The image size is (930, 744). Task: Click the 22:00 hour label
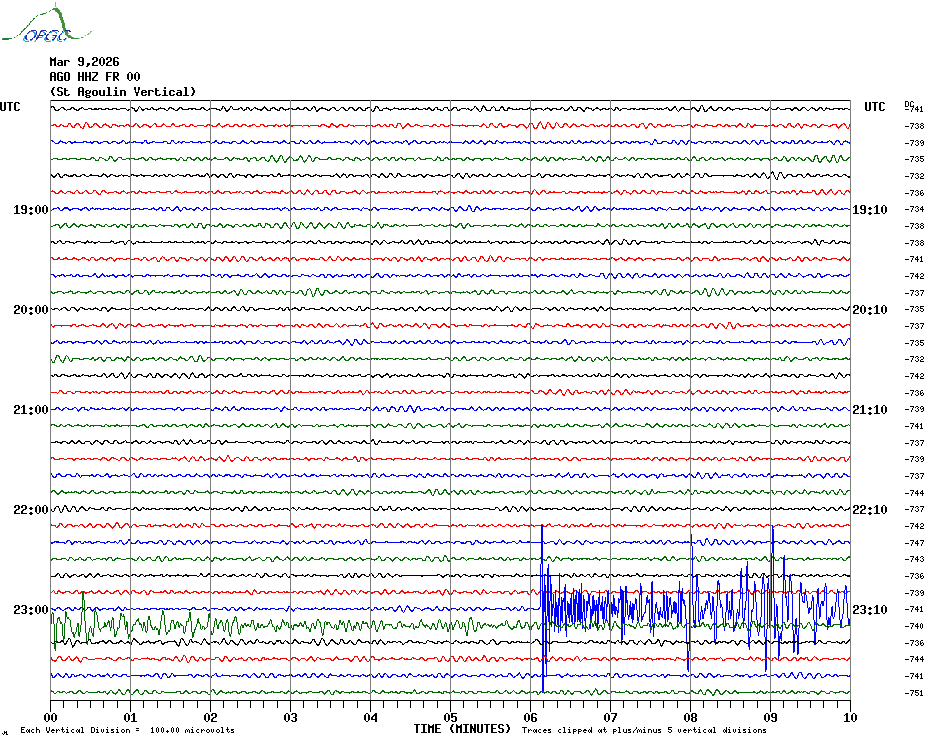[x=30, y=510]
